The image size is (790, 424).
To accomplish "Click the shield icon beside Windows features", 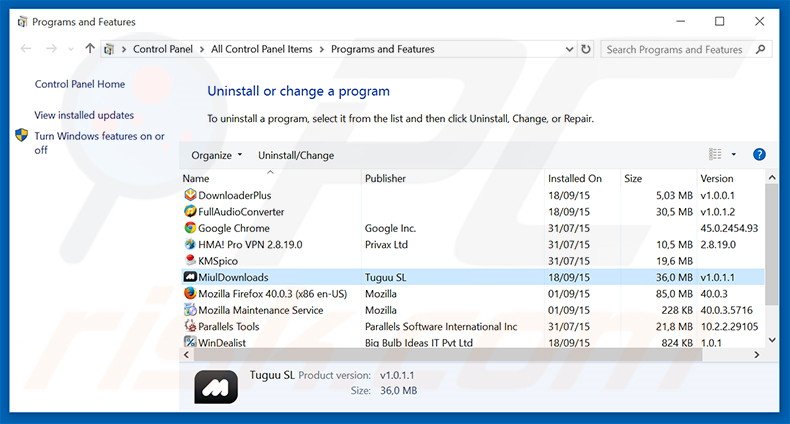I will click(21, 135).
